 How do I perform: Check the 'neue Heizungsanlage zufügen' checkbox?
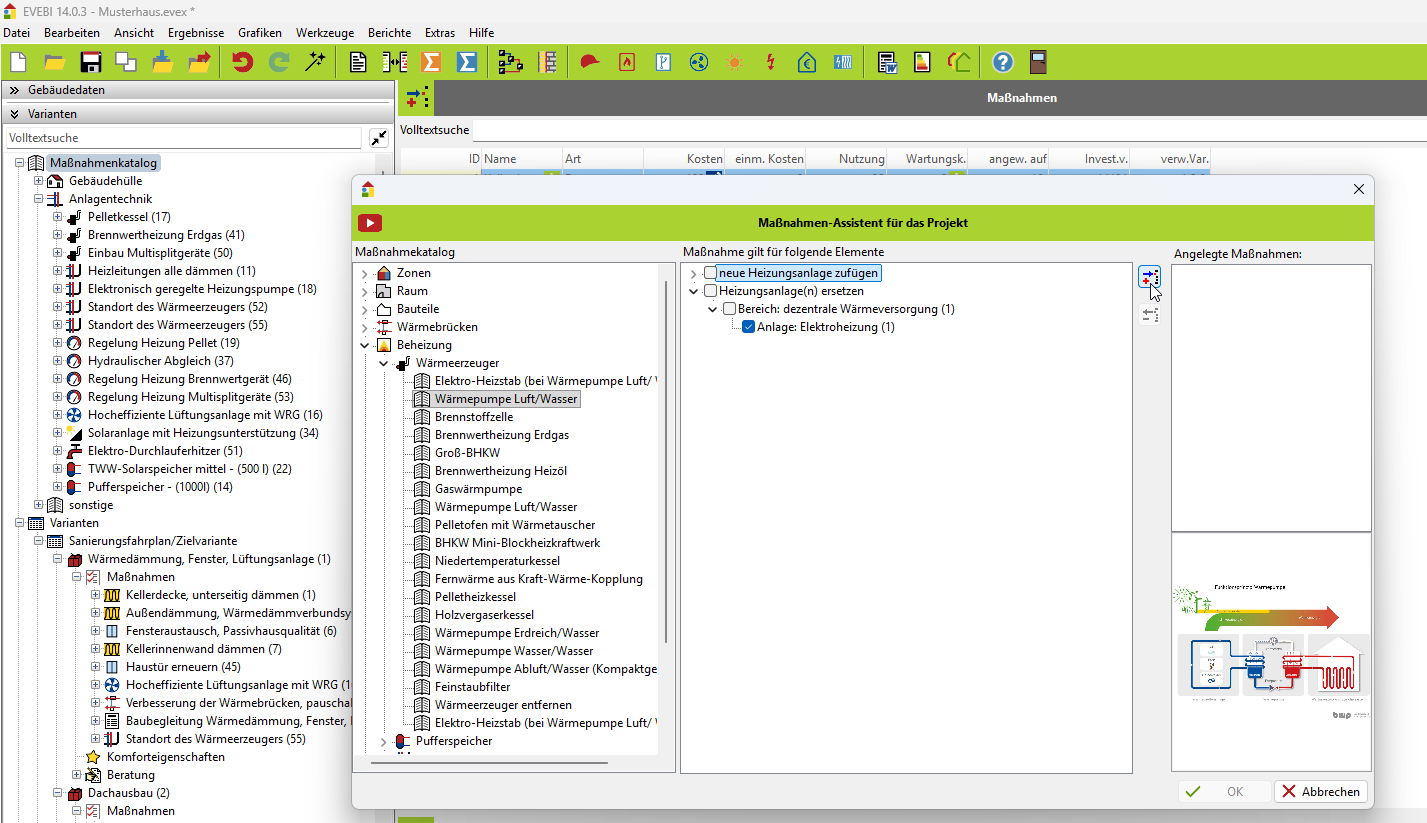click(x=710, y=273)
